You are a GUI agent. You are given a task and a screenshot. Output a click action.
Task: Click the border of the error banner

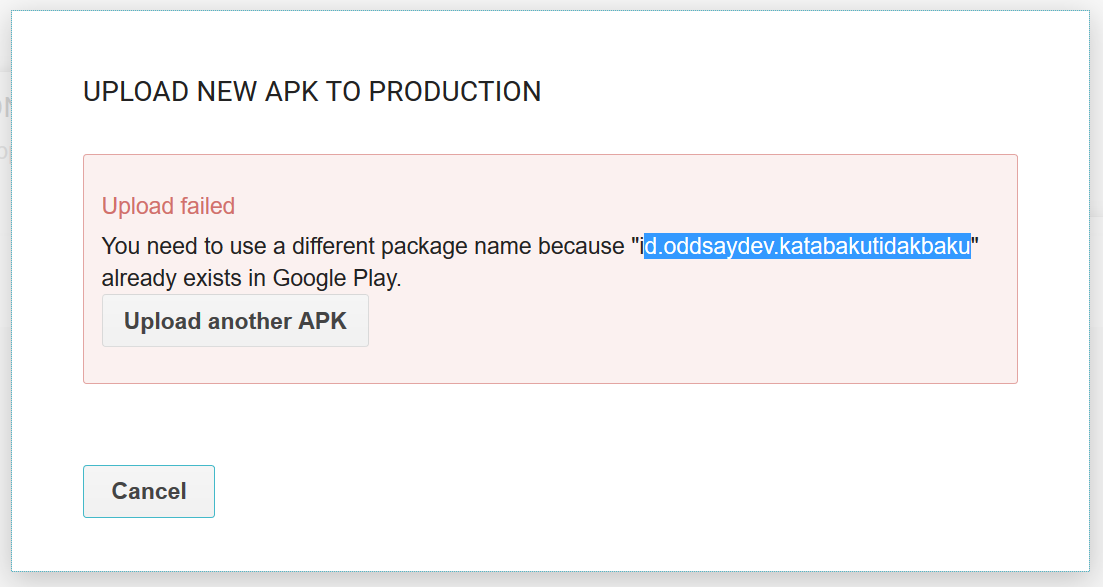550,154
